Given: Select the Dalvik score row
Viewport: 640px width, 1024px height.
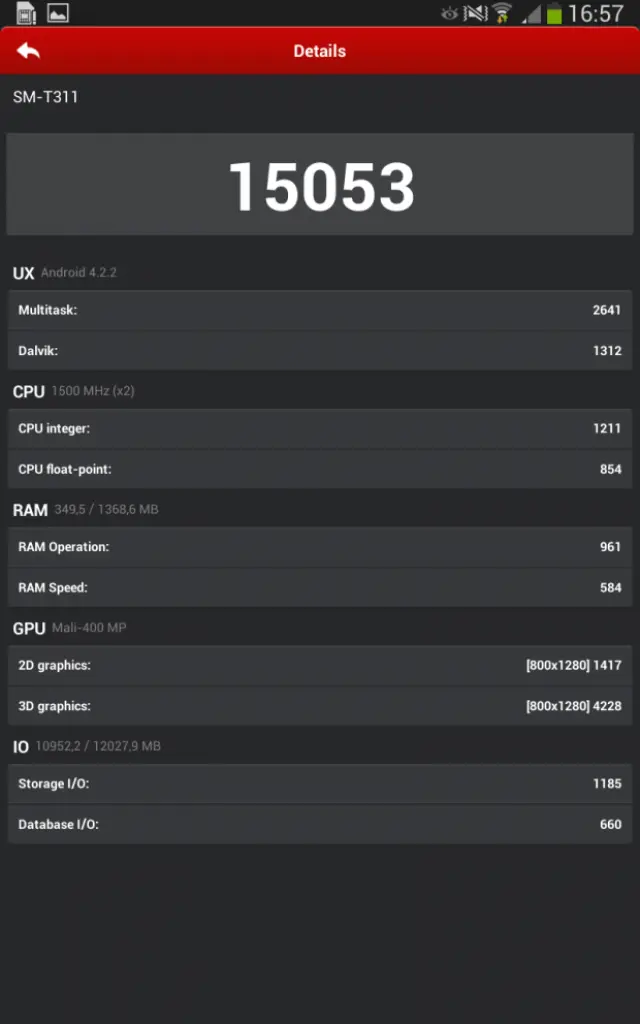Looking at the screenshot, I should 320,351.
